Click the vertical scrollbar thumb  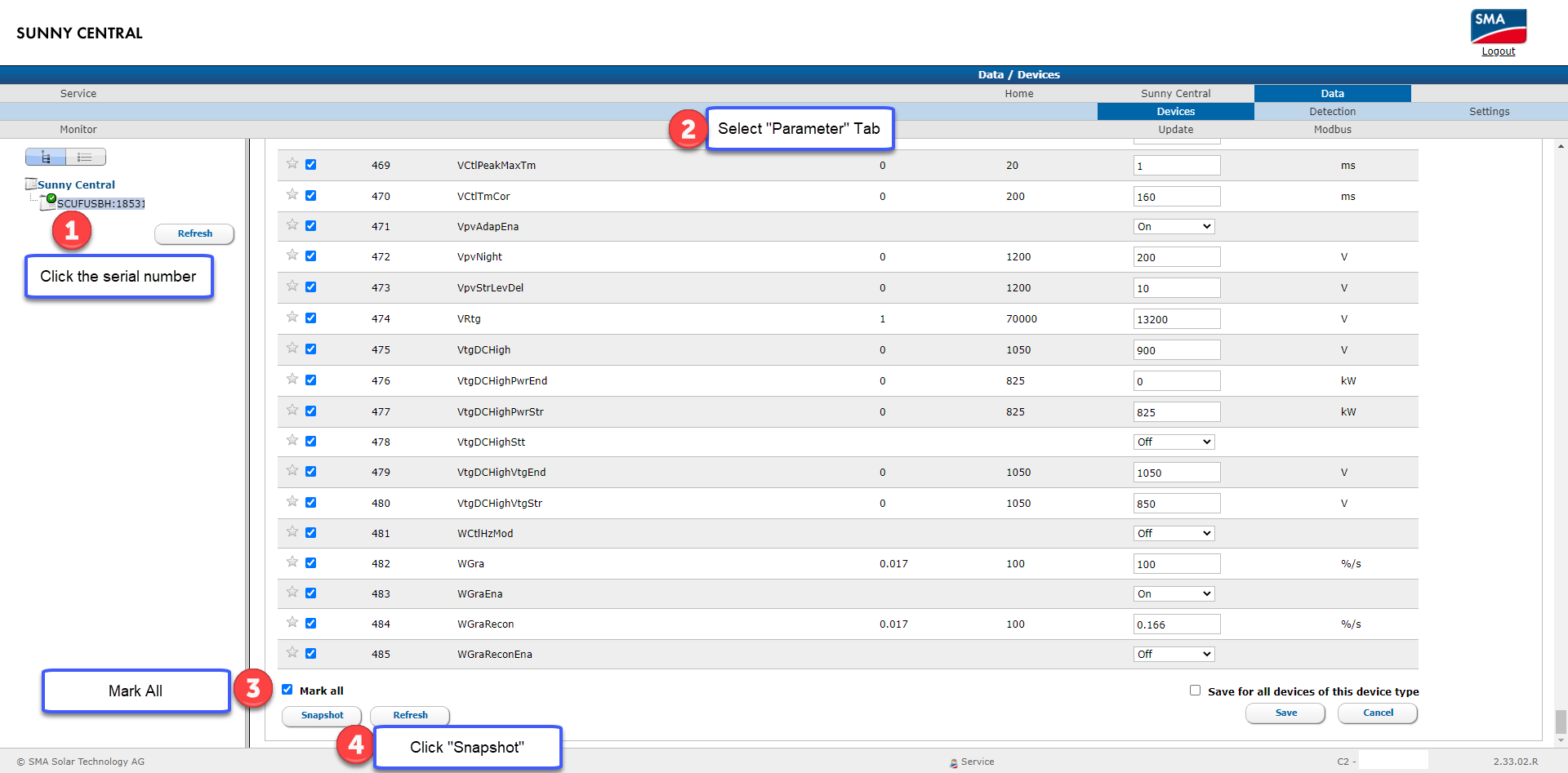(1561, 722)
